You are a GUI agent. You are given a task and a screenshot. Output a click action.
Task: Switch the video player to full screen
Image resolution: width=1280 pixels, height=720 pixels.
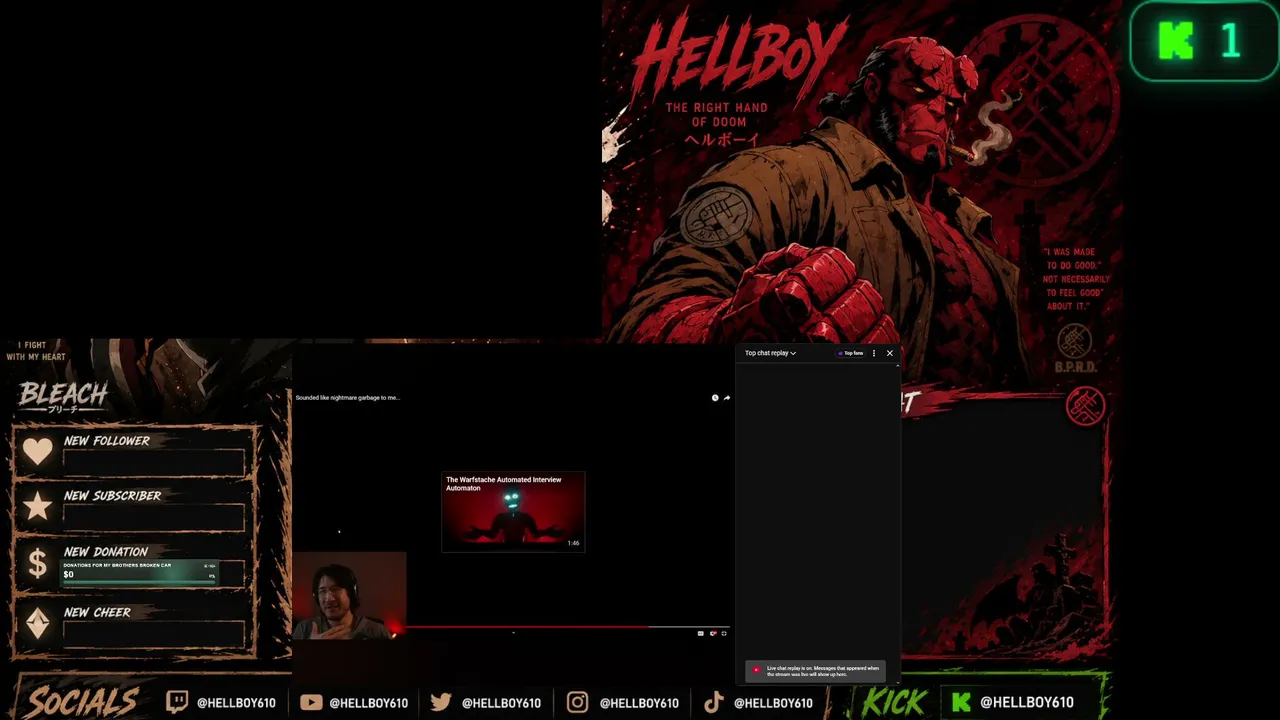(x=724, y=633)
